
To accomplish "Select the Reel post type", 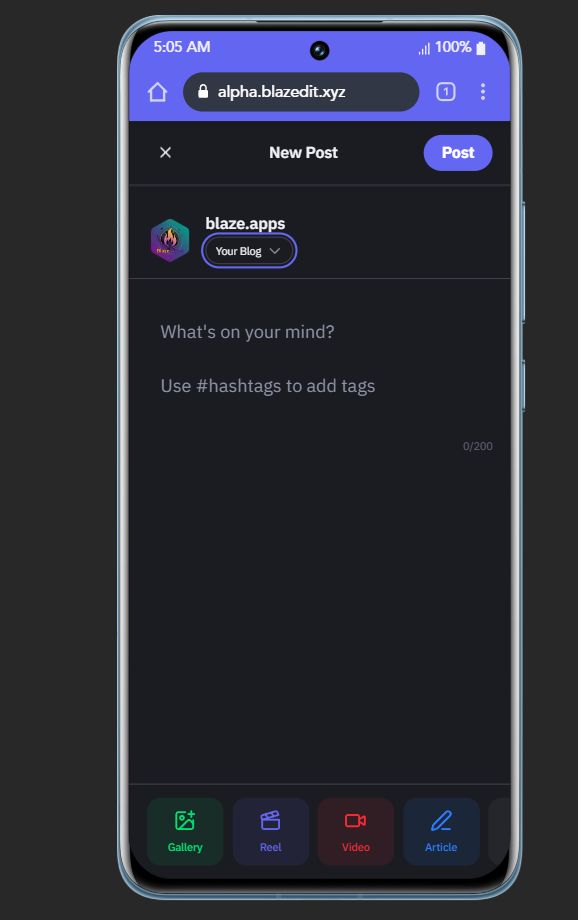I will pos(271,831).
